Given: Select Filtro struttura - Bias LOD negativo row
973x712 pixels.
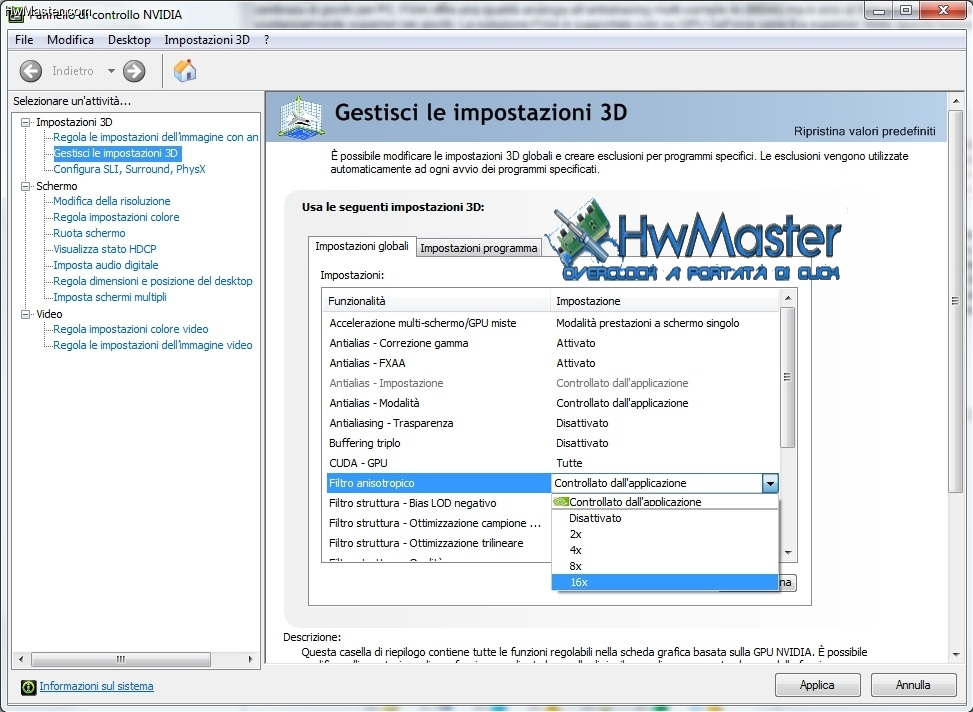Looking at the screenshot, I should click(438, 503).
